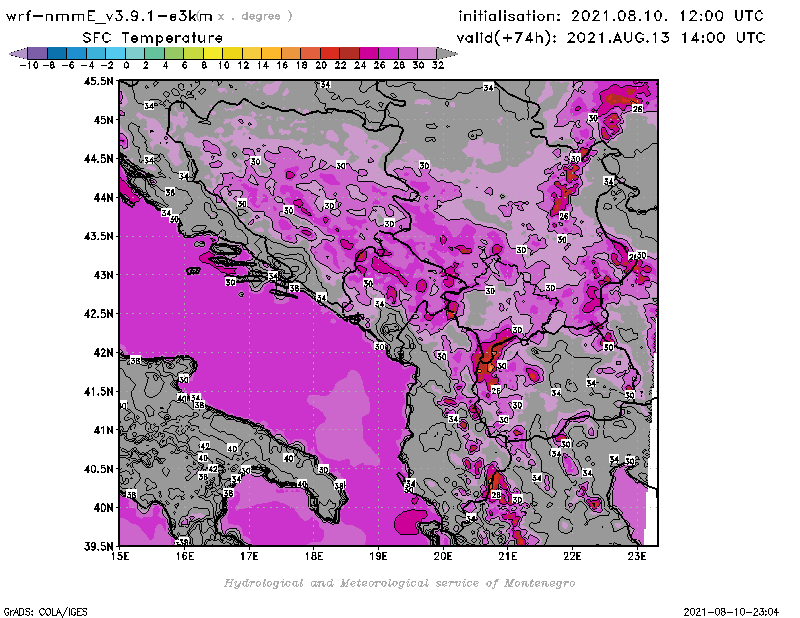Click the '42.5N' latitude label
The width and height of the screenshot is (800, 618).
(98, 314)
